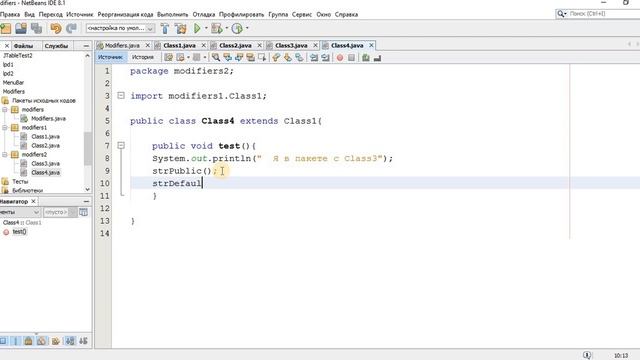The image size is (640, 360).
Task: Toggle Sort by Name in Navigator
Action: [70, 341]
